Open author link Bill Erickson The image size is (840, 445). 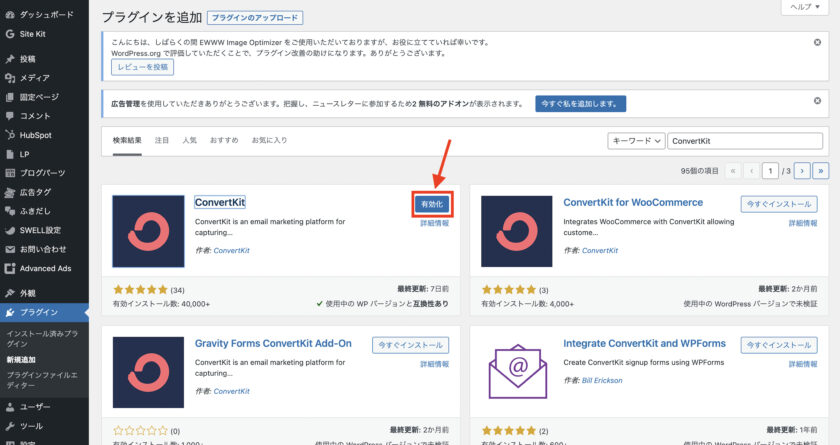tap(602, 381)
